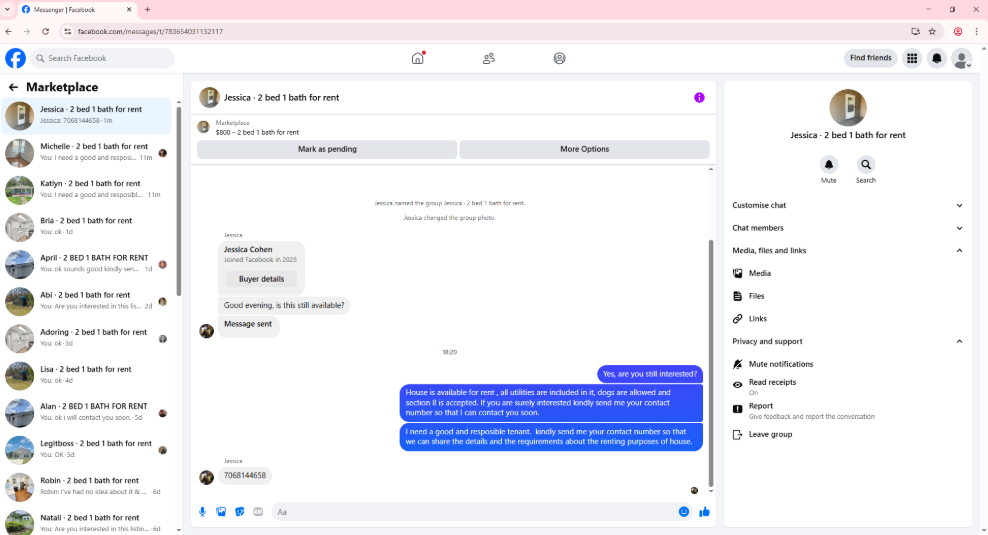Go back using the Marketplace back arrow

[13, 87]
